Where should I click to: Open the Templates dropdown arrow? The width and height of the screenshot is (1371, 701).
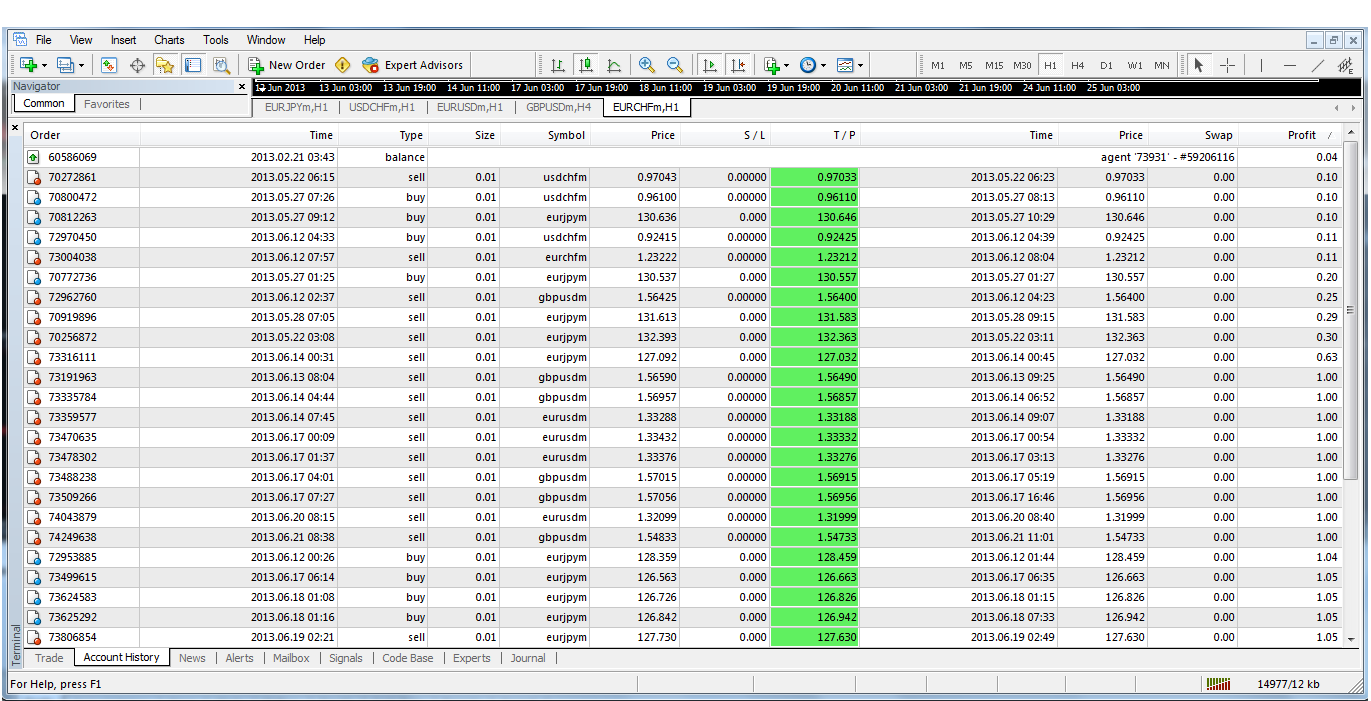[x=860, y=66]
